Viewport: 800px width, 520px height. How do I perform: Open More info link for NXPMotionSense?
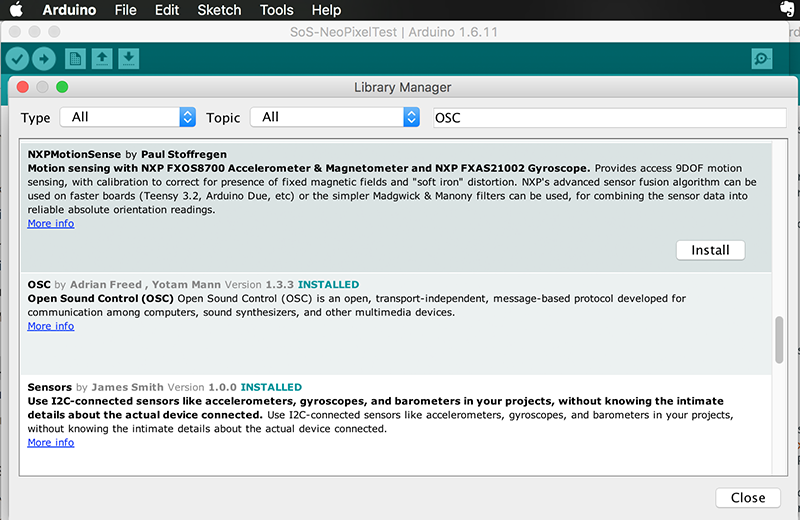tap(51, 224)
